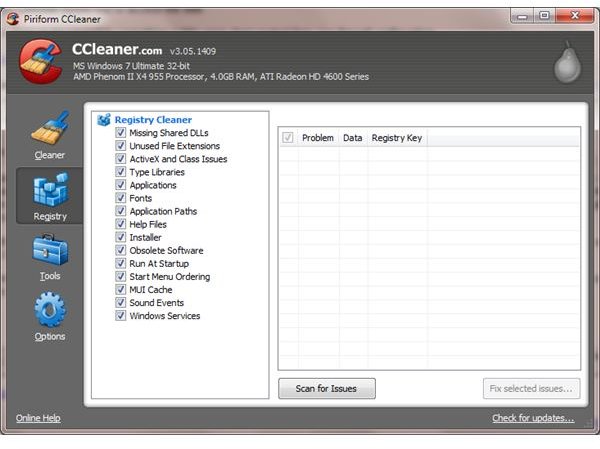Screen dimensions: 600x449
Task: Click Check for updates link
Action: coord(533,418)
